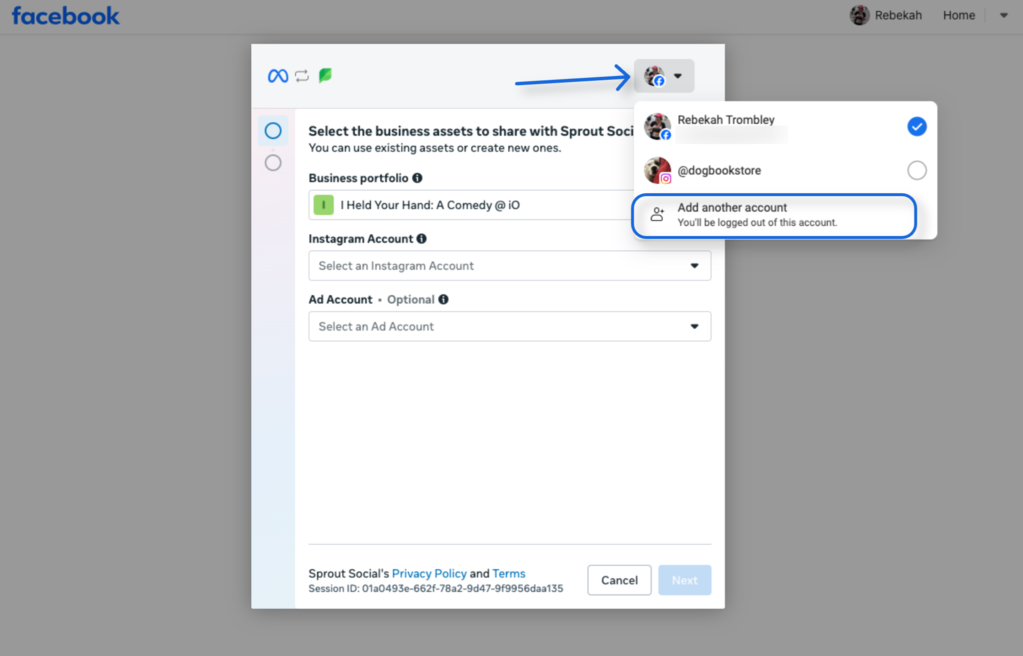Open the Business portfolio selector
This screenshot has height=656, width=1023.
coord(471,205)
